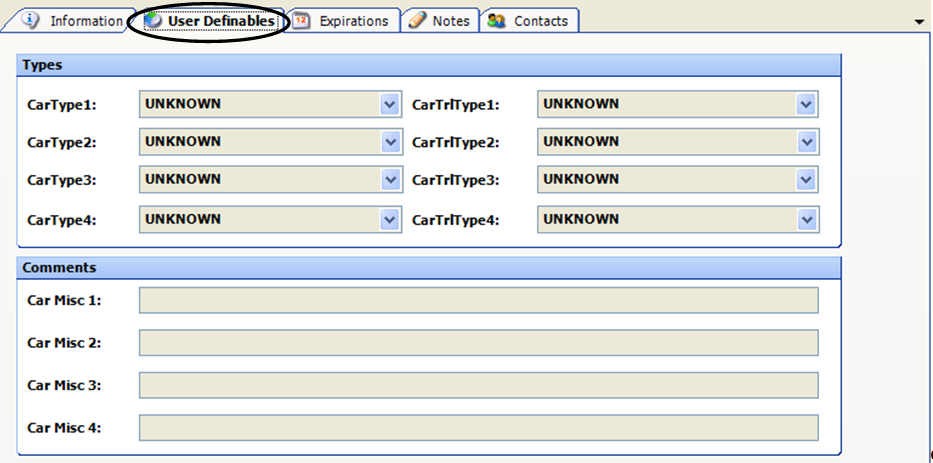Click the CarType1 label
Screen dimensions: 933x463
(61, 105)
